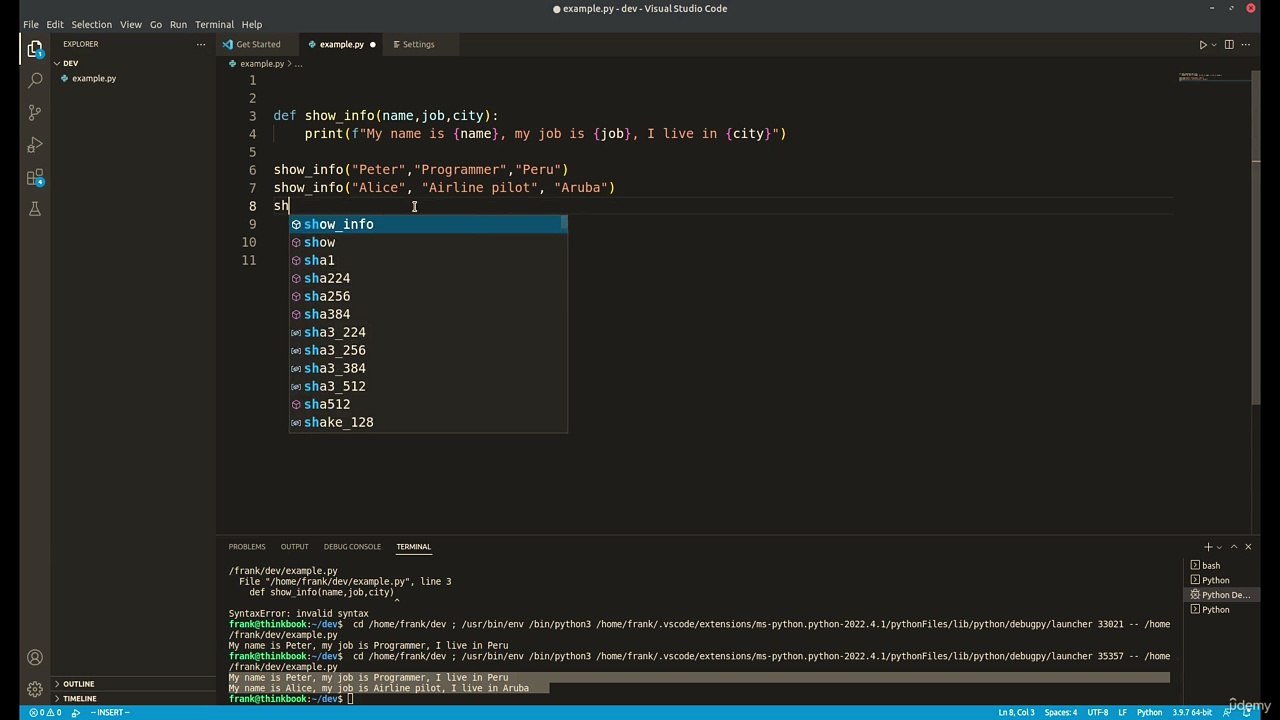The height and width of the screenshot is (720, 1280).
Task: Open the Accounts icon in activity bar
Action: coord(35,658)
